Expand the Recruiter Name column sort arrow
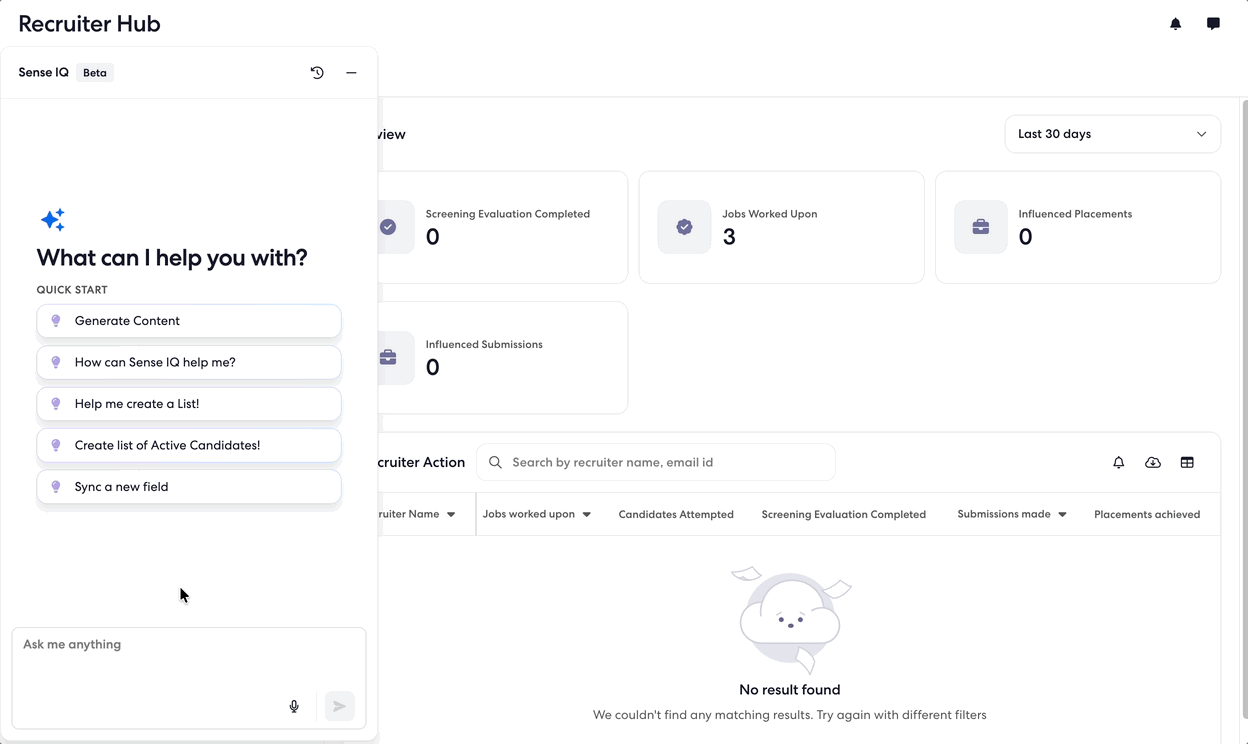 [451, 515]
